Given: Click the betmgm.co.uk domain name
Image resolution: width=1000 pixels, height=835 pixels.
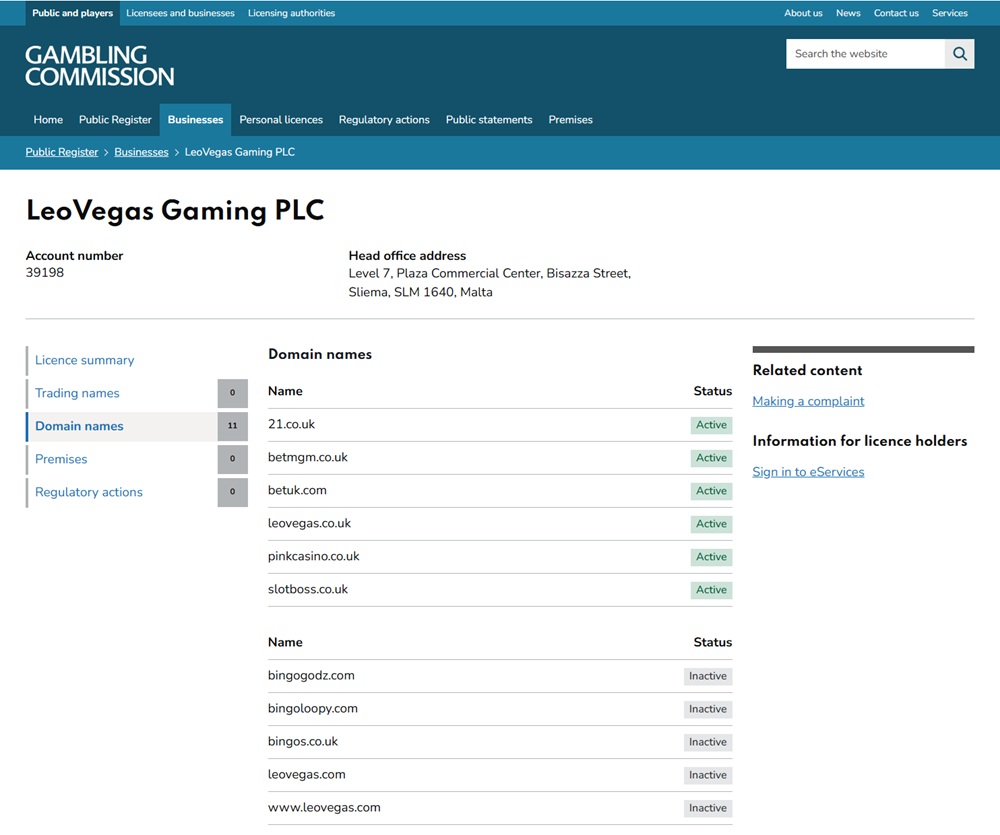Looking at the screenshot, I should (x=307, y=457).
